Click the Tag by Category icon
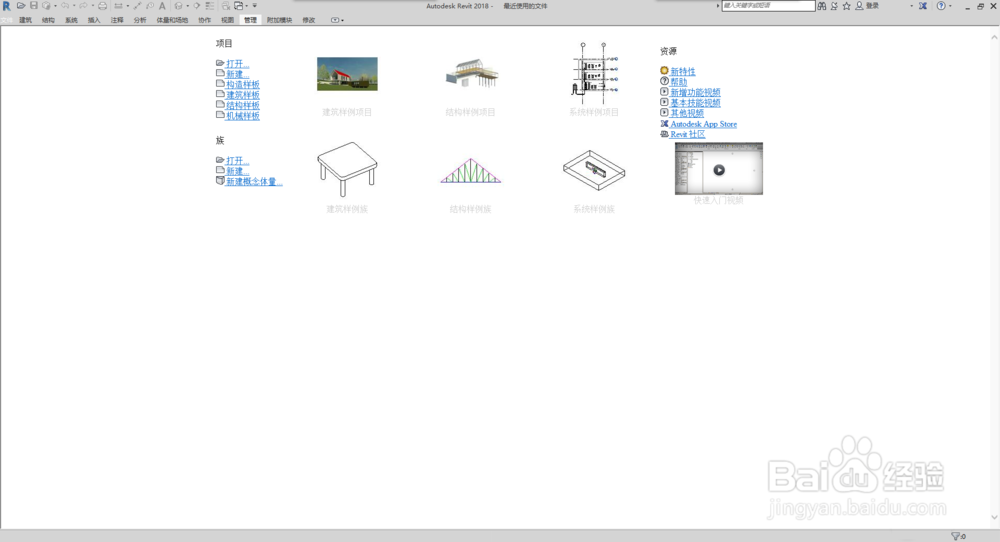1000x542 pixels. 150,6
